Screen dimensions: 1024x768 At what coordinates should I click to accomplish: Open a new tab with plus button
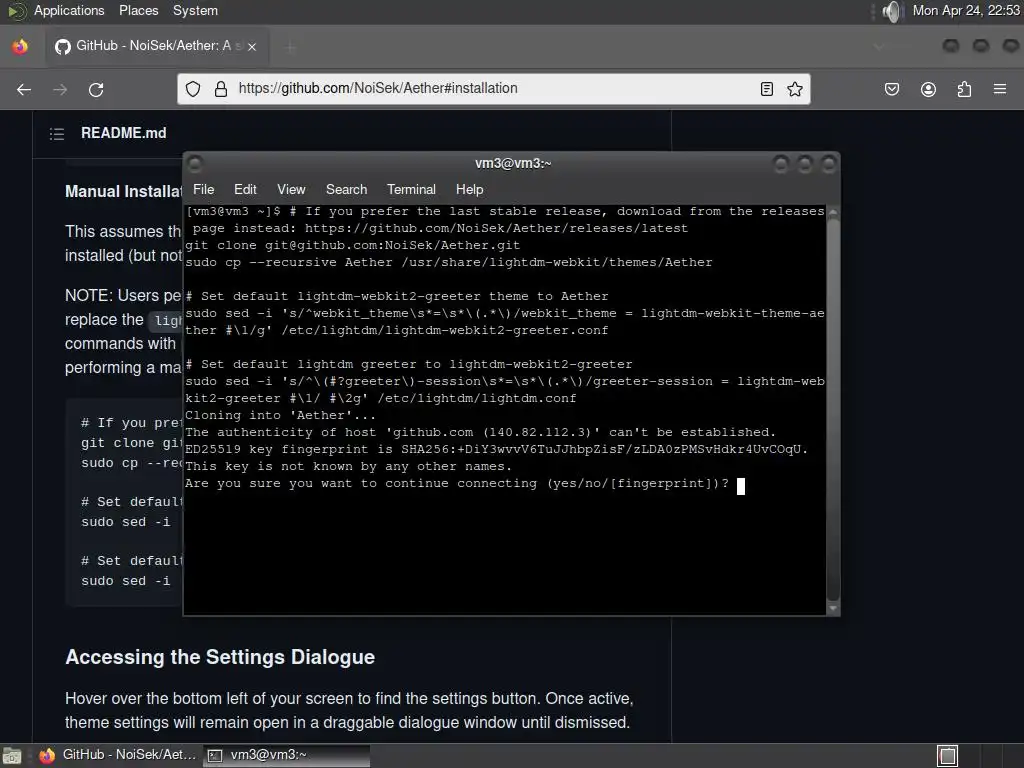click(x=291, y=46)
